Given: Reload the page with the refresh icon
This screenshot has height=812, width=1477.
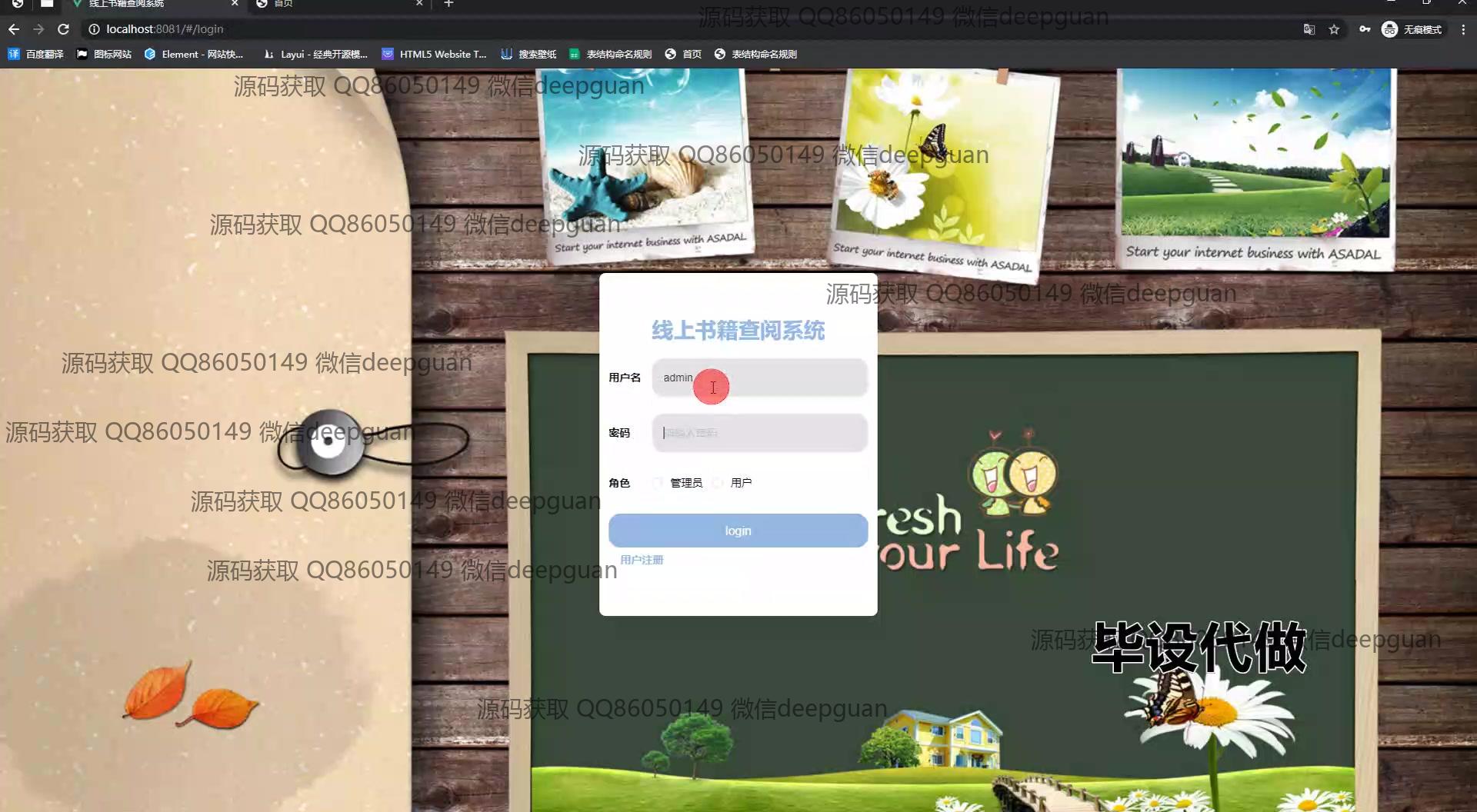Looking at the screenshot, I should point(64,29).
